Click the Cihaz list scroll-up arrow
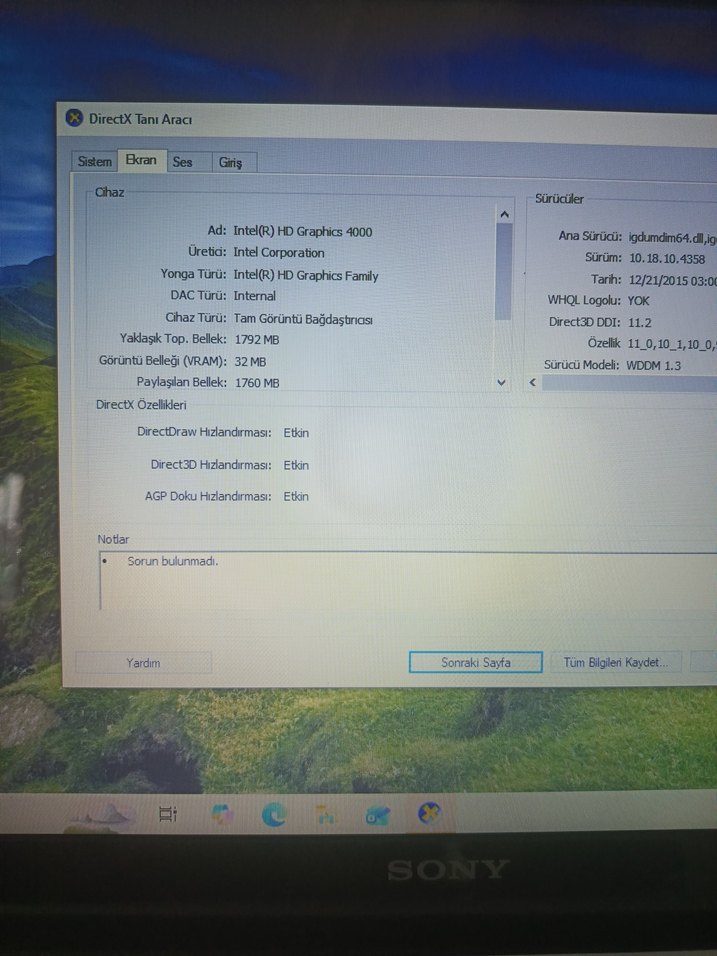The image size is (717, 956). 504,215
